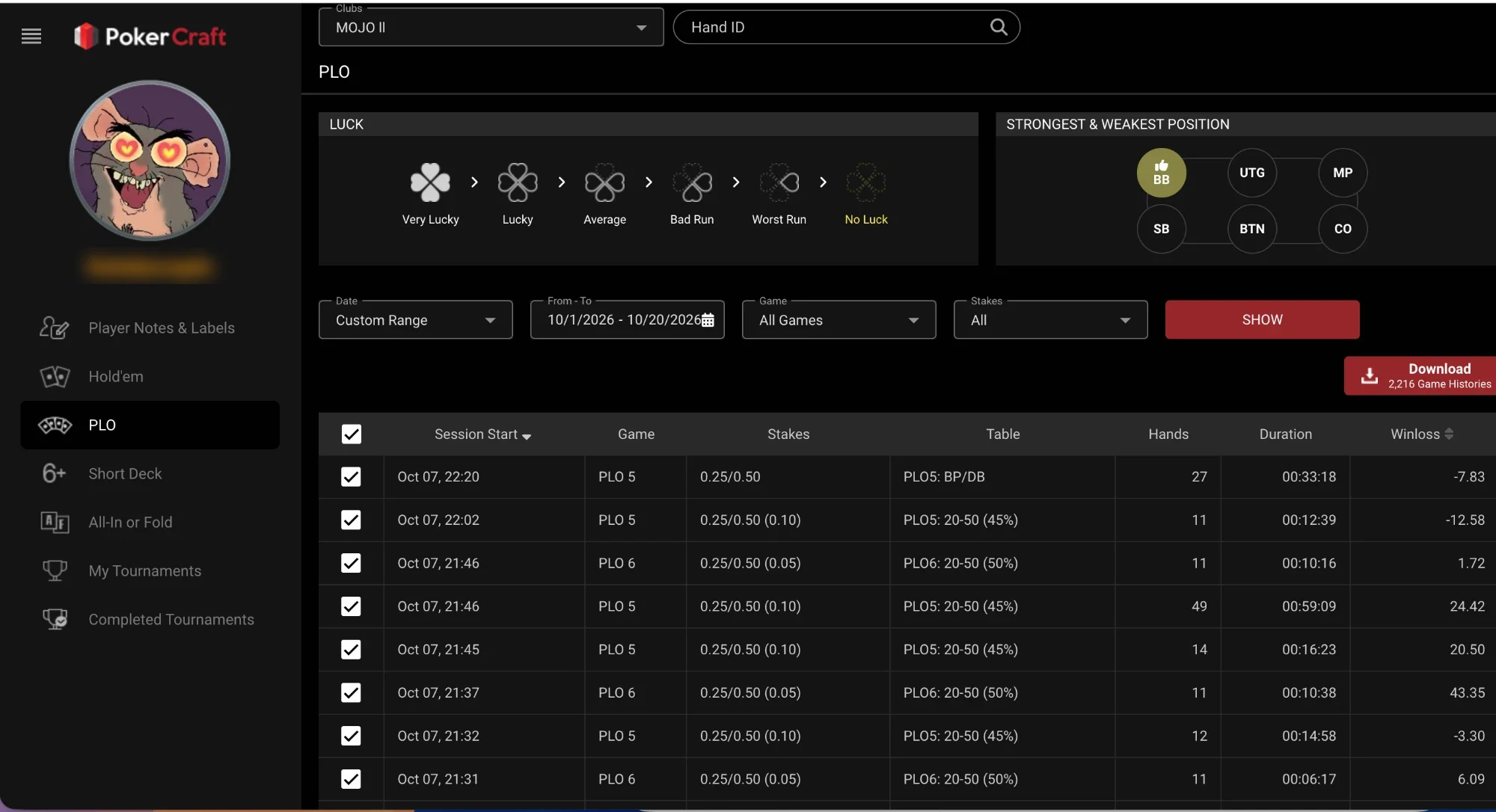Open All-In or Fold section
Screen dimensions: 1496x812
(150, 522)
